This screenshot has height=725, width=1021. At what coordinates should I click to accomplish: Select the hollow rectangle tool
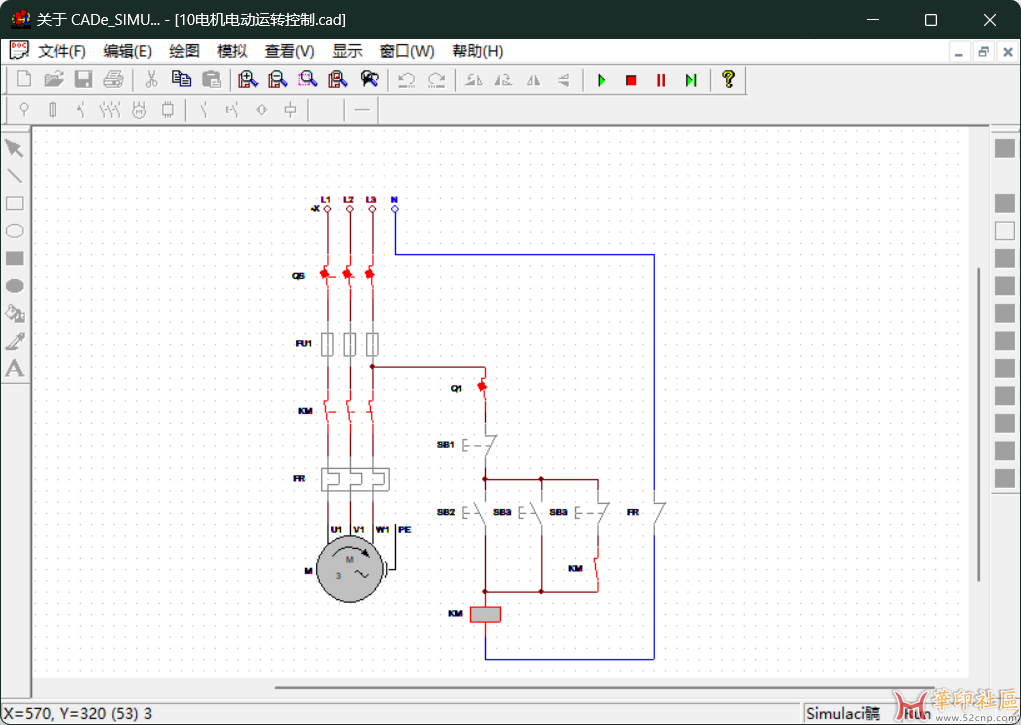tap(14, 203)
